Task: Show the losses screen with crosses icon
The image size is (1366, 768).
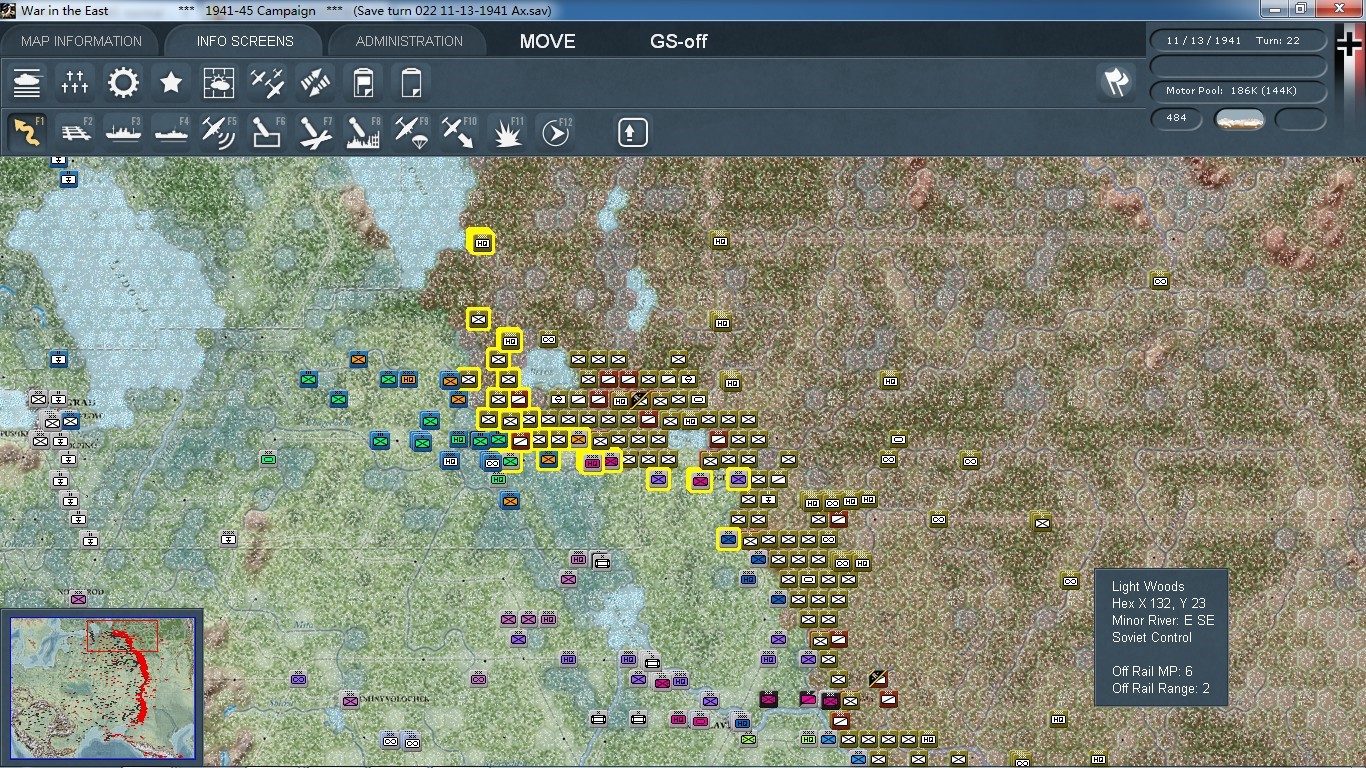Action: [75, 82]
